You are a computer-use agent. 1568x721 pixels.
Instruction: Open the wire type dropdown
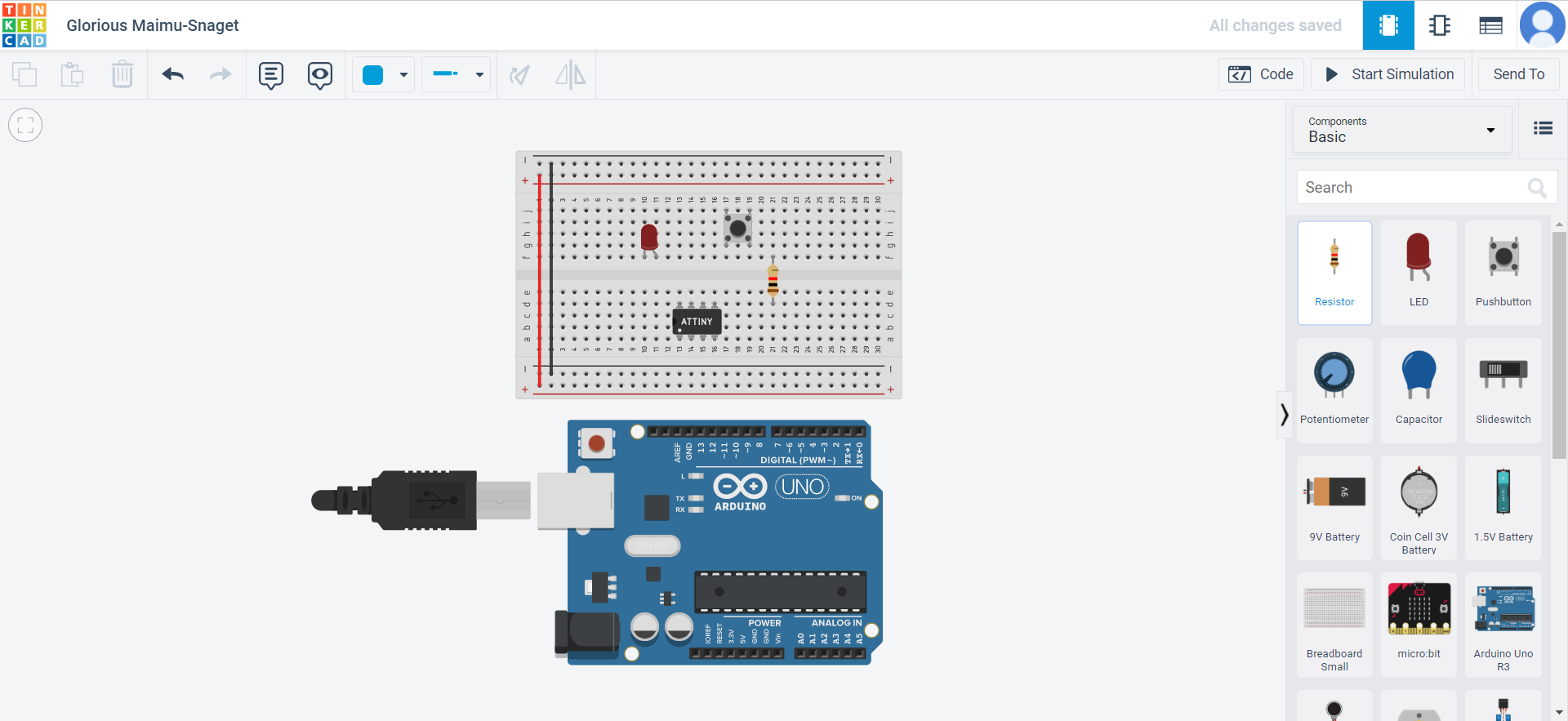click(456, 75)
